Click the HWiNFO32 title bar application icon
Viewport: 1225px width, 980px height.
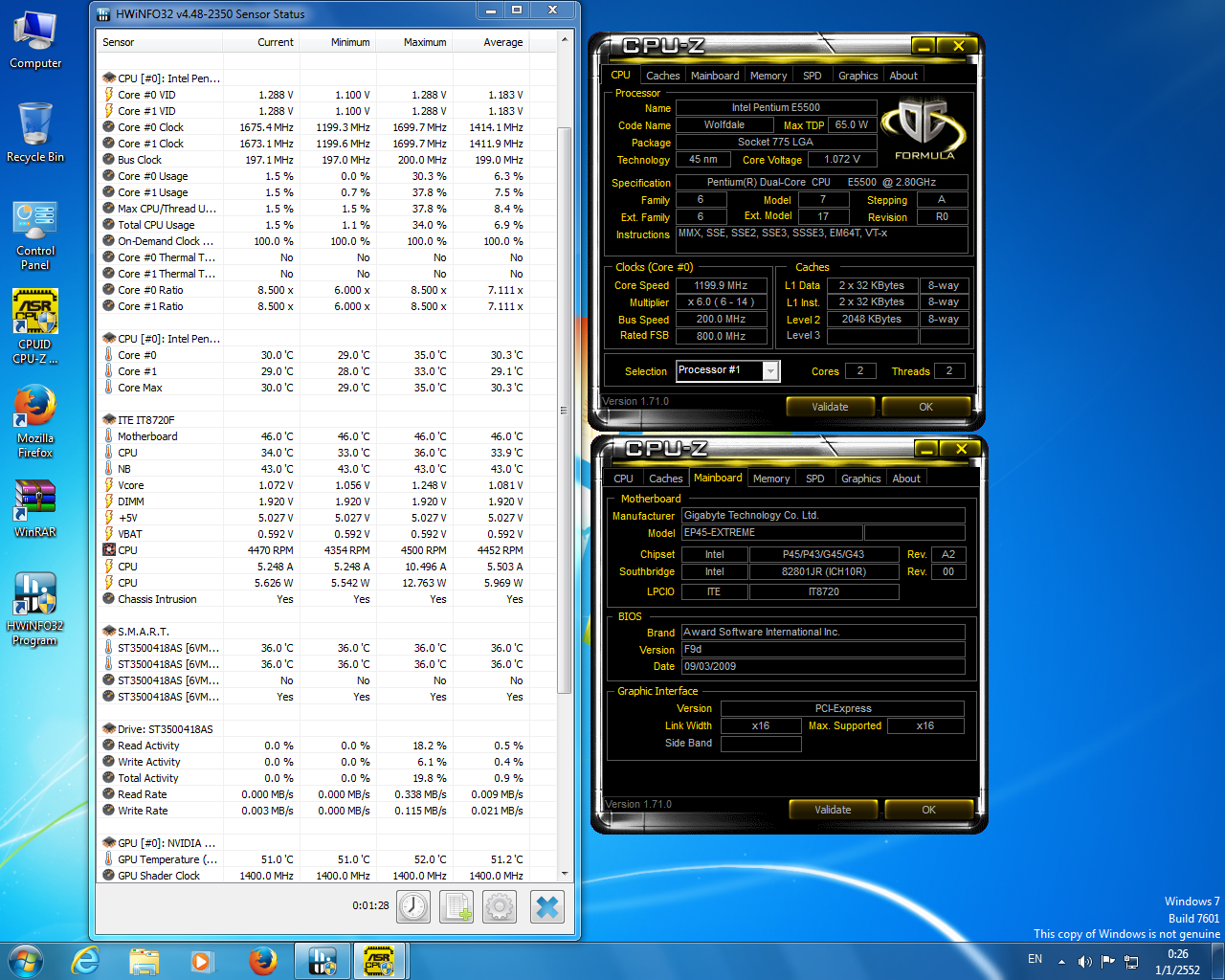tap(103, 13)
